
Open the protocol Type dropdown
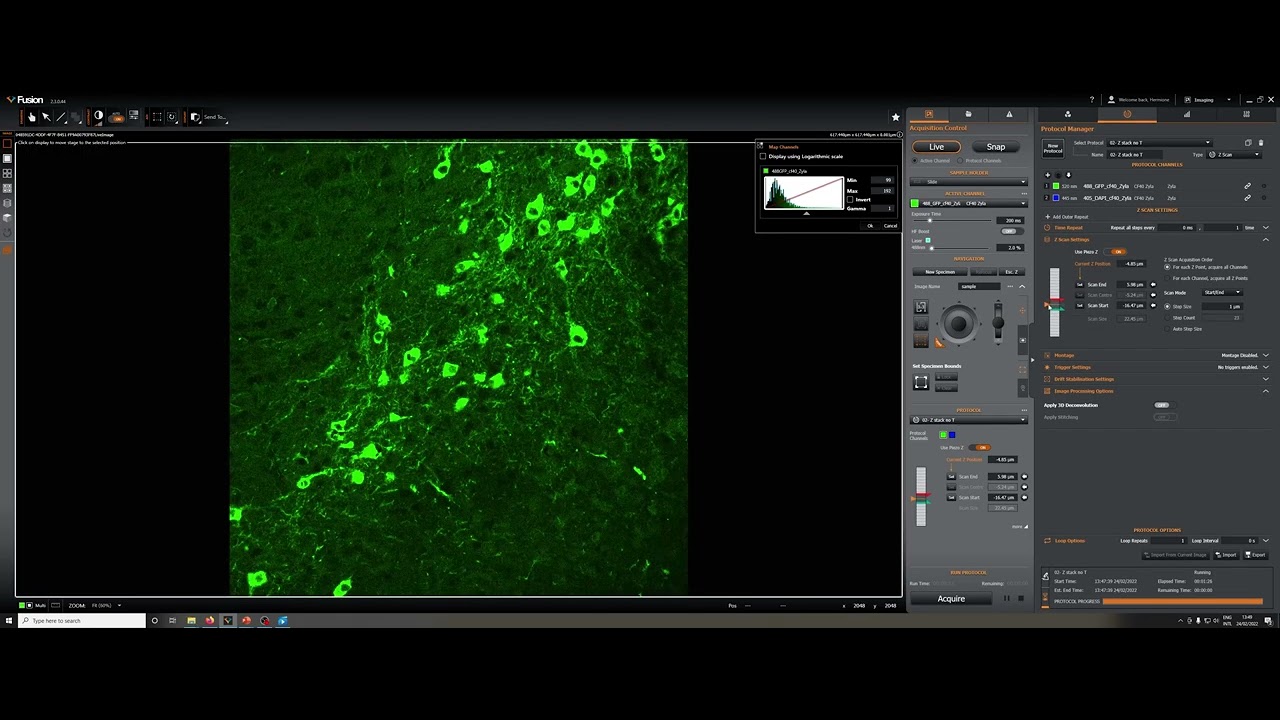(1234, 154)
